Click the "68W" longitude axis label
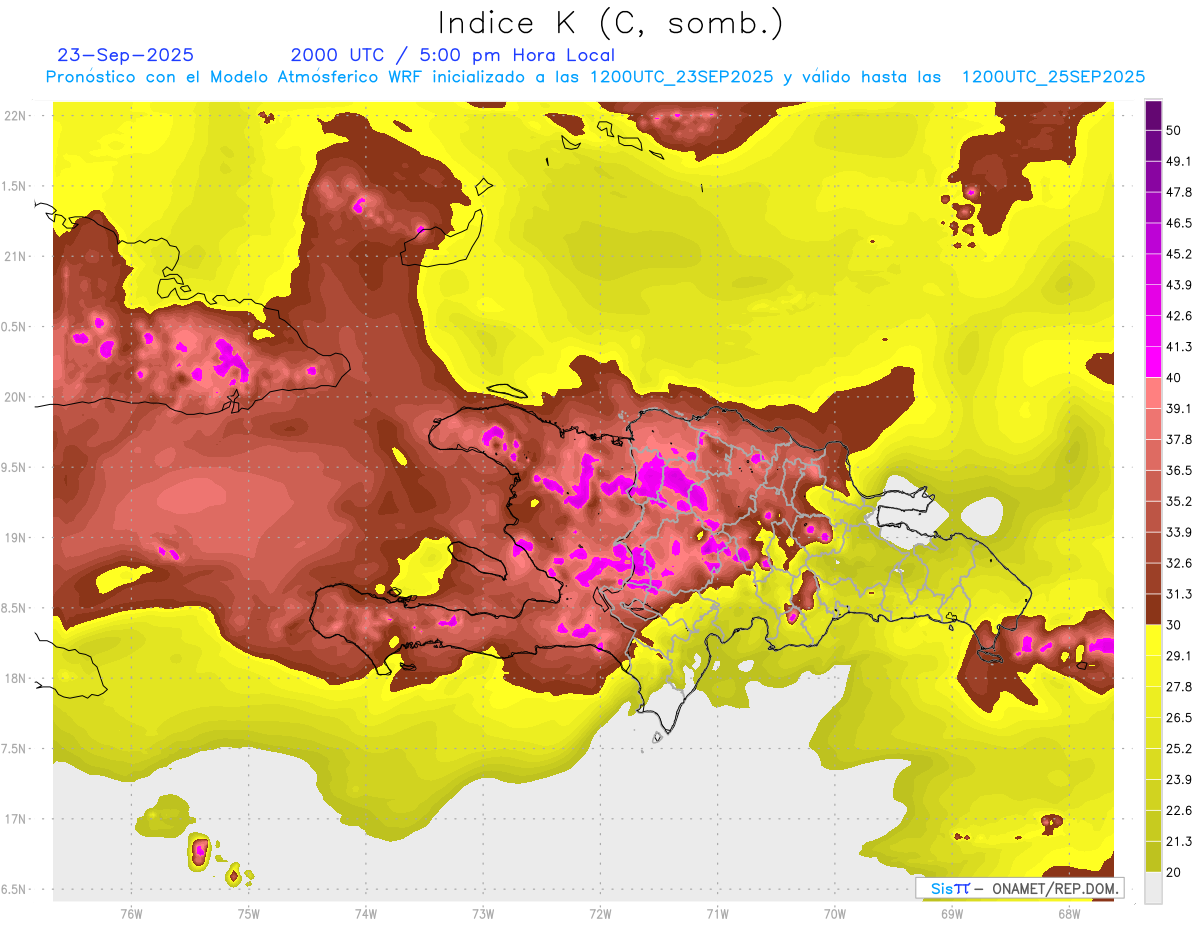The height and width of the screenshot is (927, 1200). pyautogui.click(x=1068, y=914)
